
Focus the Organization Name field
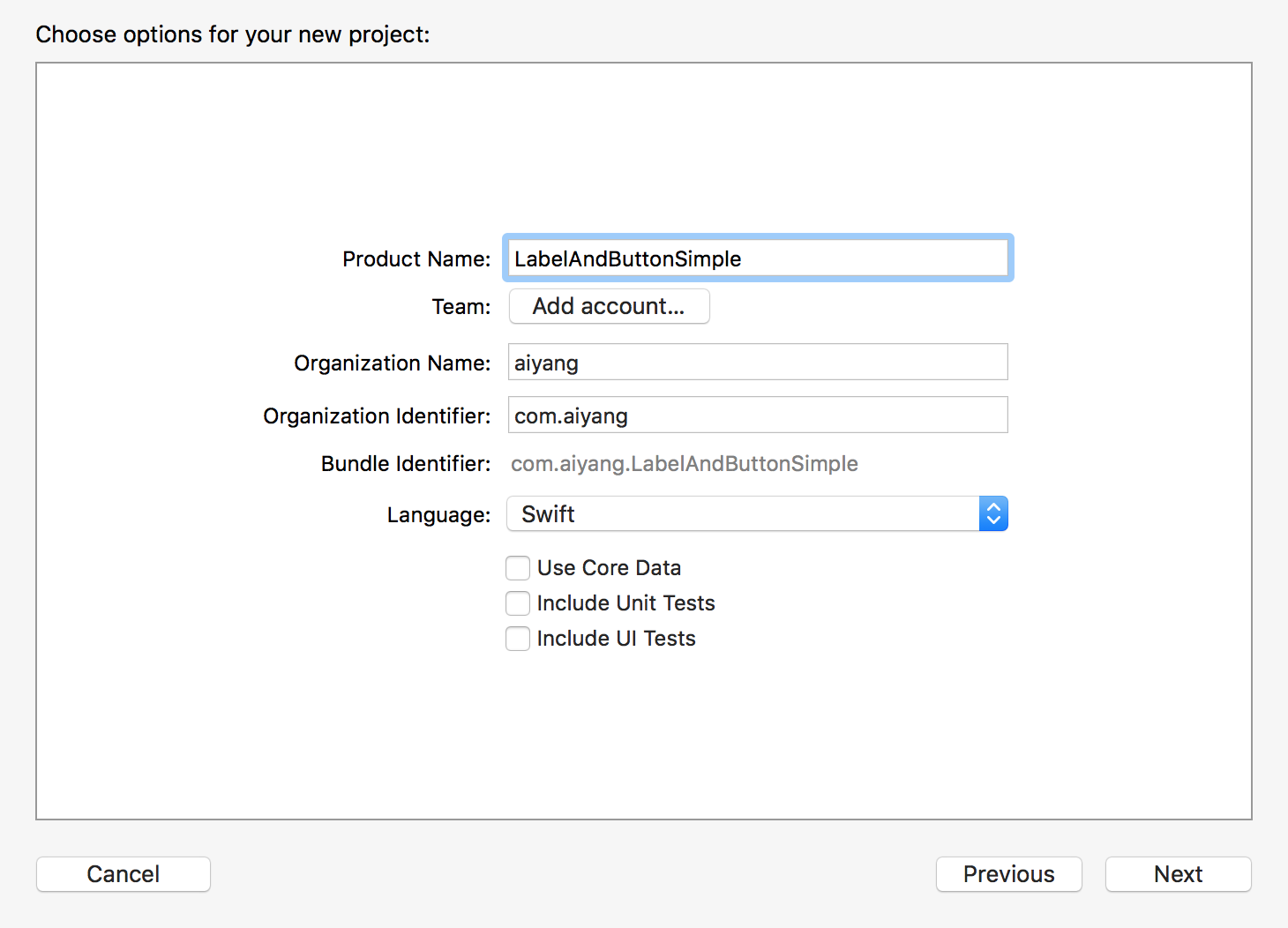point(757,363)
